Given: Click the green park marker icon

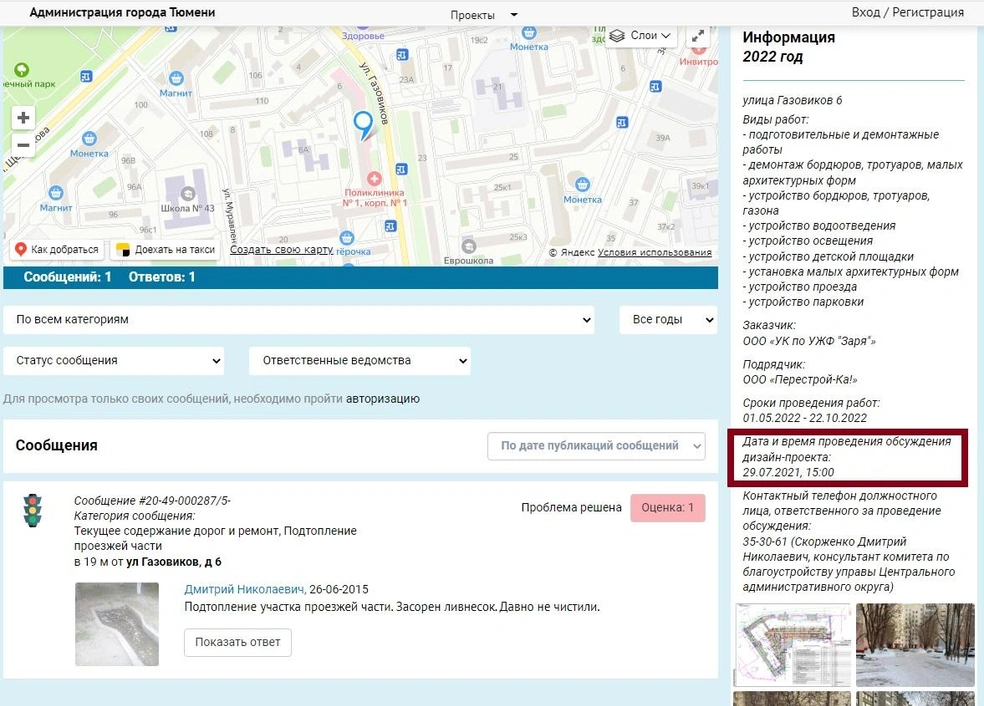Looking at the screenshot, I should [21, 69].
